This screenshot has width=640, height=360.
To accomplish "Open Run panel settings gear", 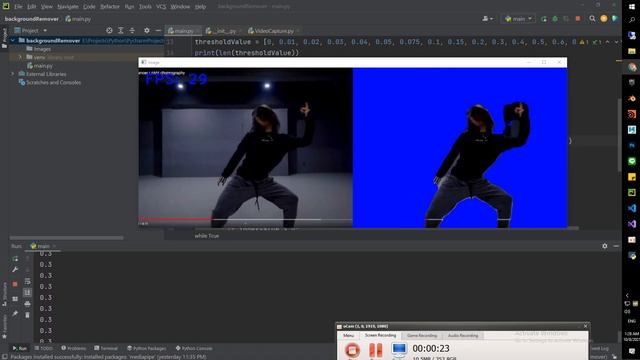I will pyautogui.click(x=604, y=246).
